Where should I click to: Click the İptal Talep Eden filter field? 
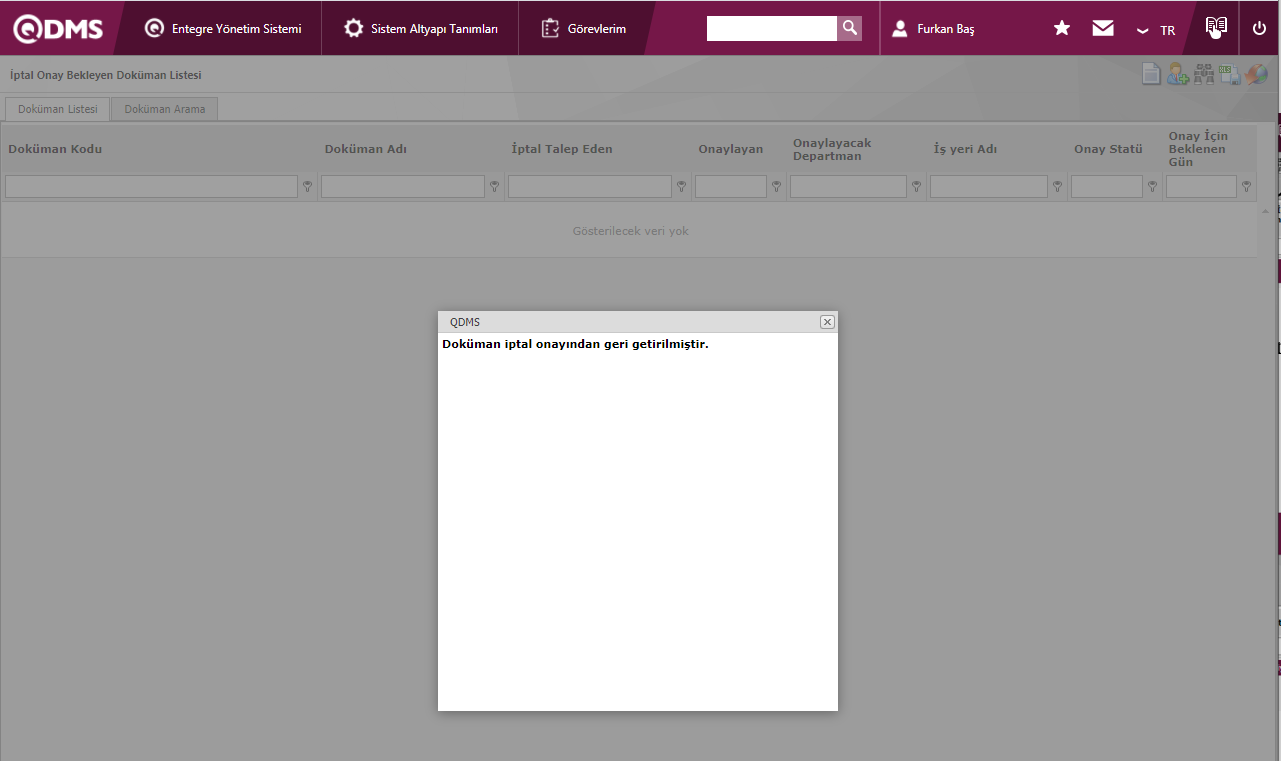590,186
